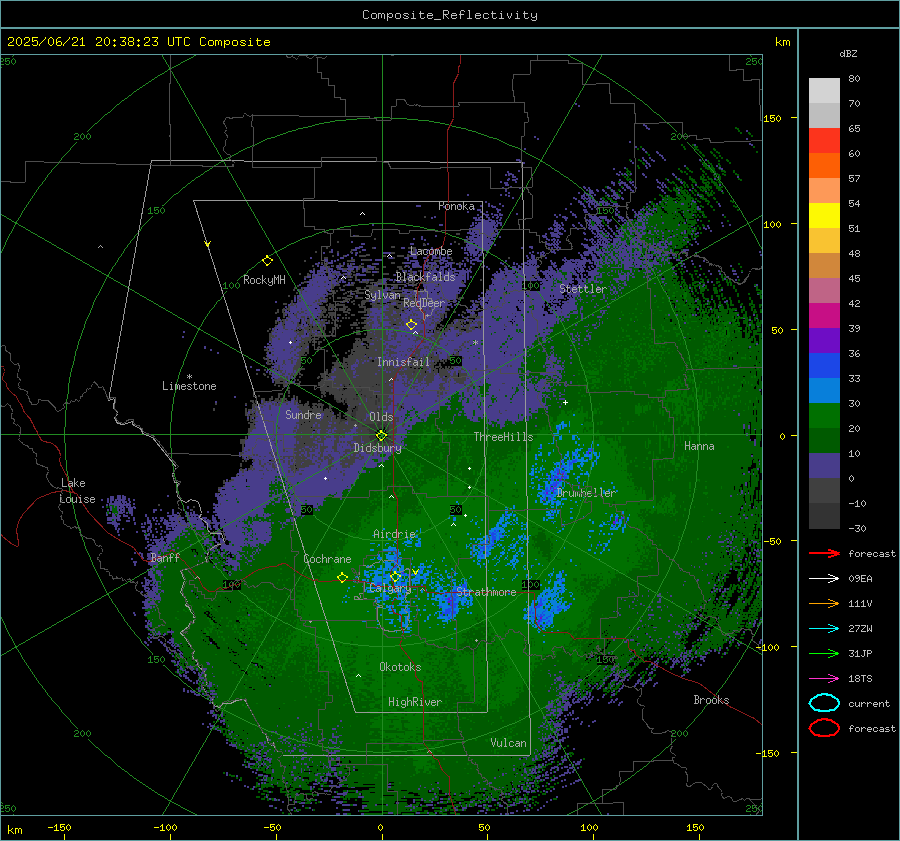This screenshot has width=900, height=841.
Task: Click the Airdrie town label
Action: coord(394,534)
